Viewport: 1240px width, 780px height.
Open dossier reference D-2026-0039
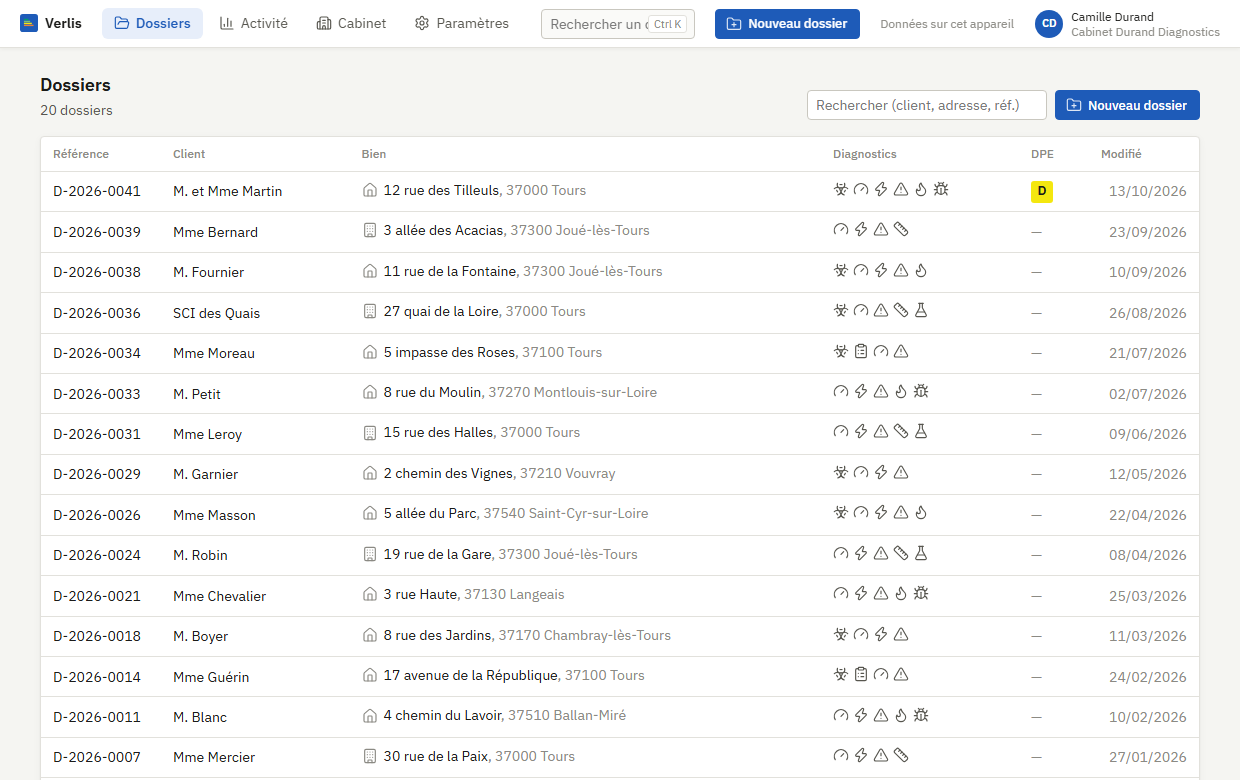(97, 232)
